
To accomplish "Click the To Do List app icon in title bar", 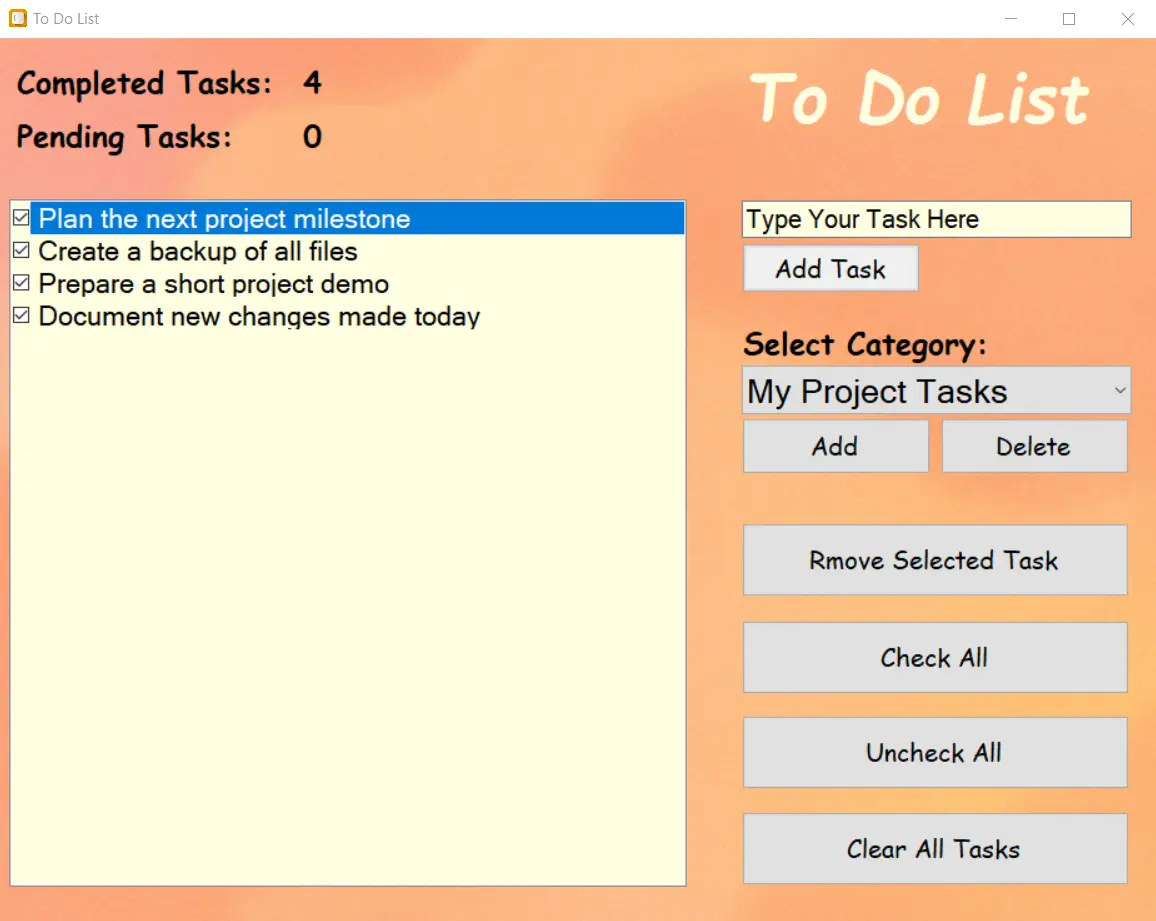I will [x=18, y=19].
